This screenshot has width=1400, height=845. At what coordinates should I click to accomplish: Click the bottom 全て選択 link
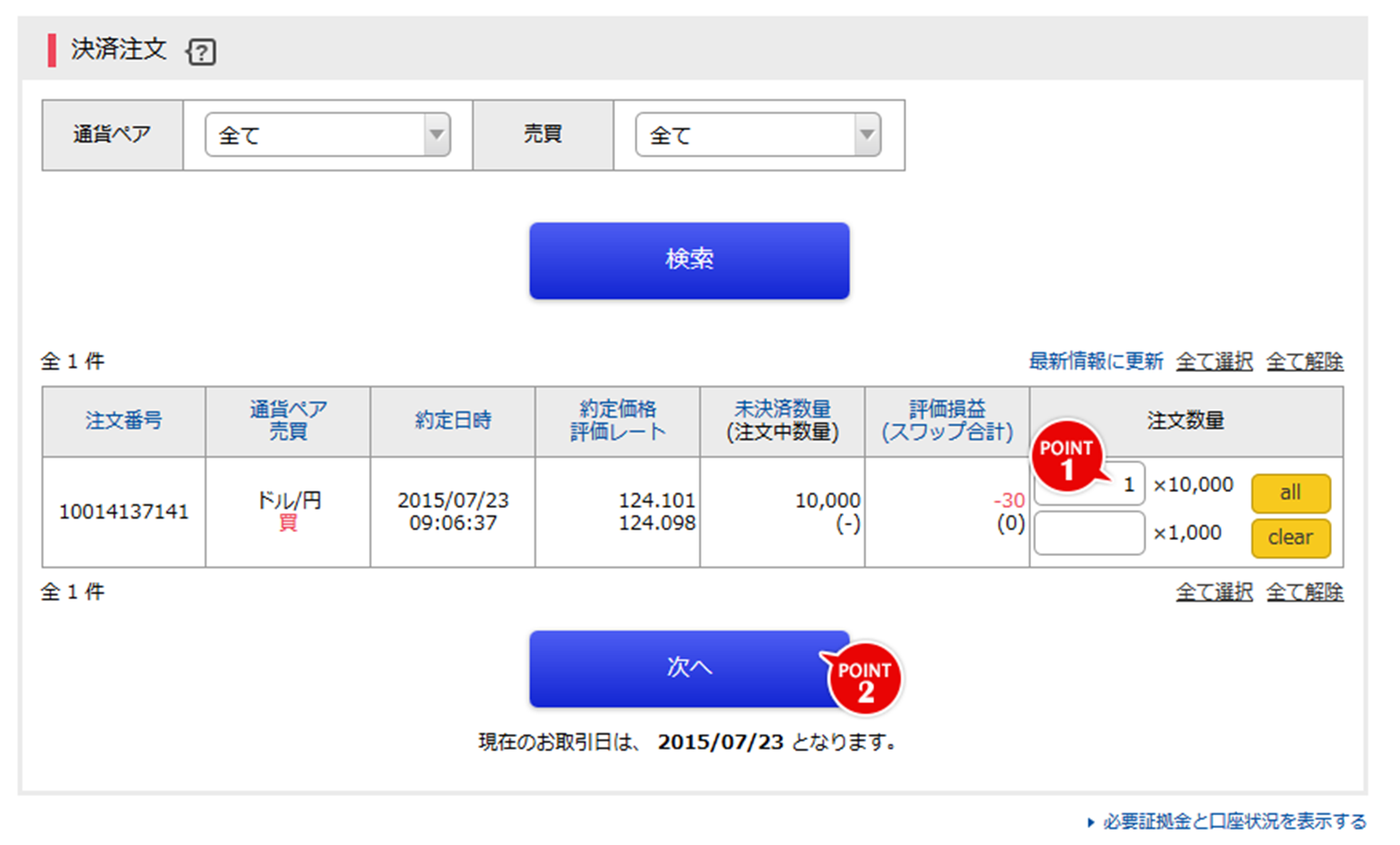(x=1214, y=592)
